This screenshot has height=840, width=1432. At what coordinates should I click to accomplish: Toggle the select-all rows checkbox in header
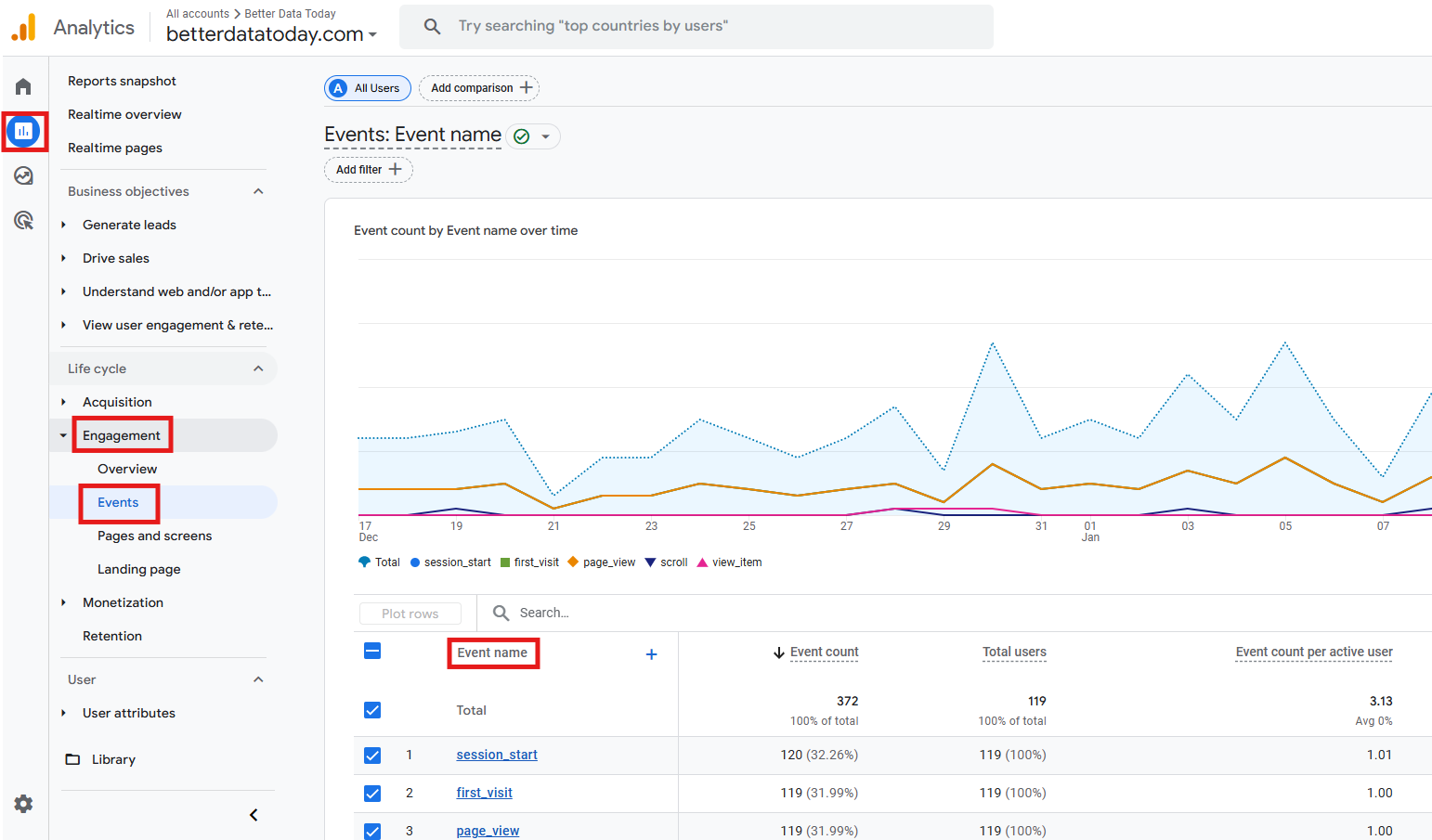372,651
